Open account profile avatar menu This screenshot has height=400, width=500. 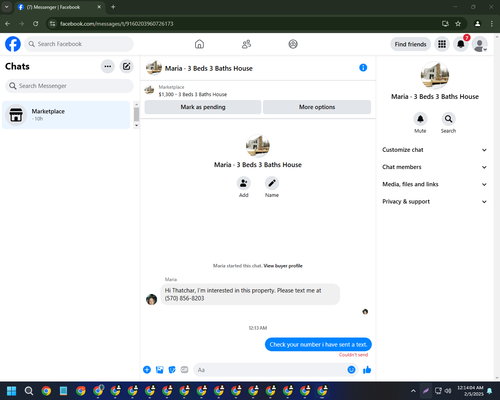480,44
